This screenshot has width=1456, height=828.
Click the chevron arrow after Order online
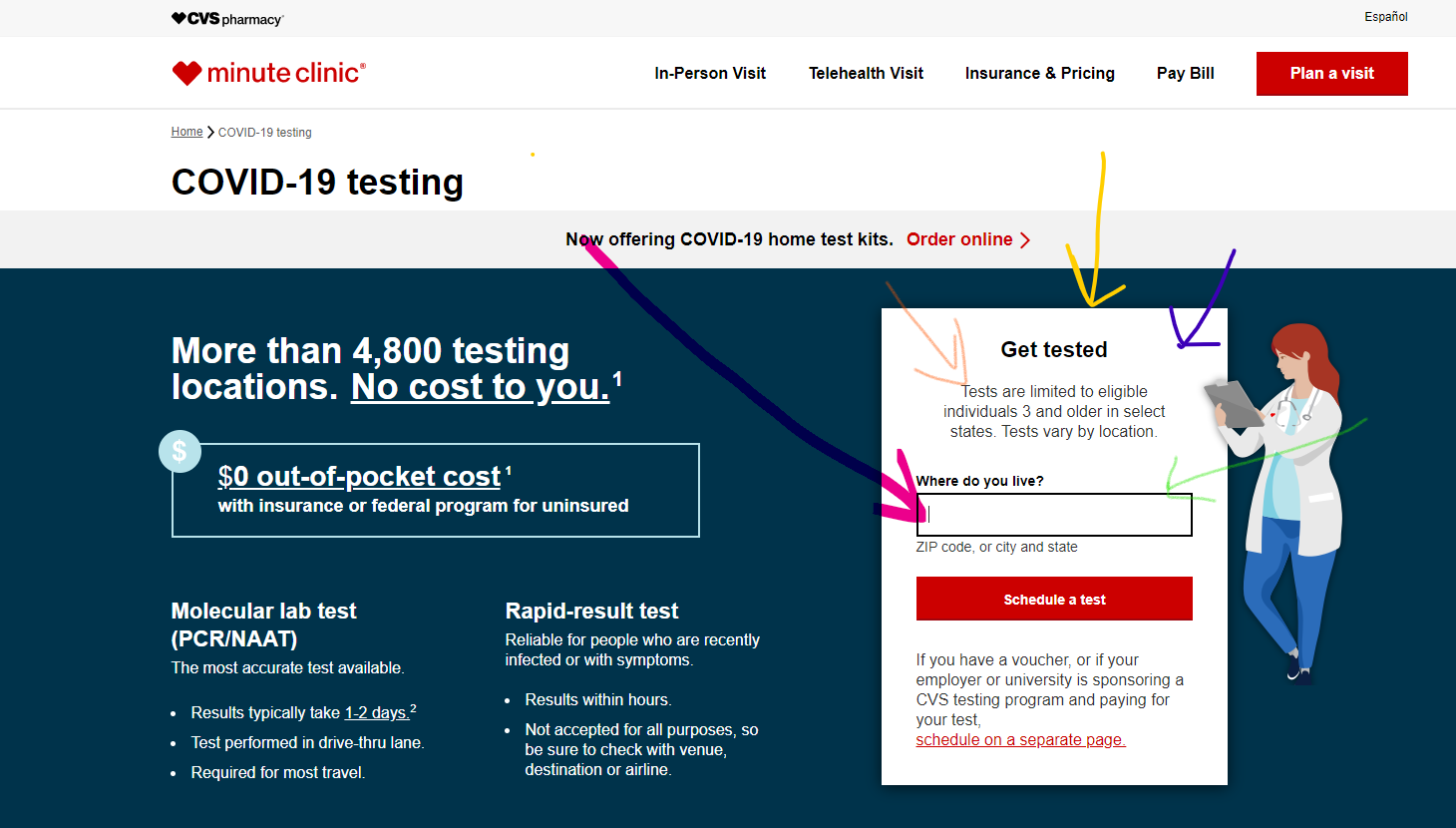pos(1025,239)
